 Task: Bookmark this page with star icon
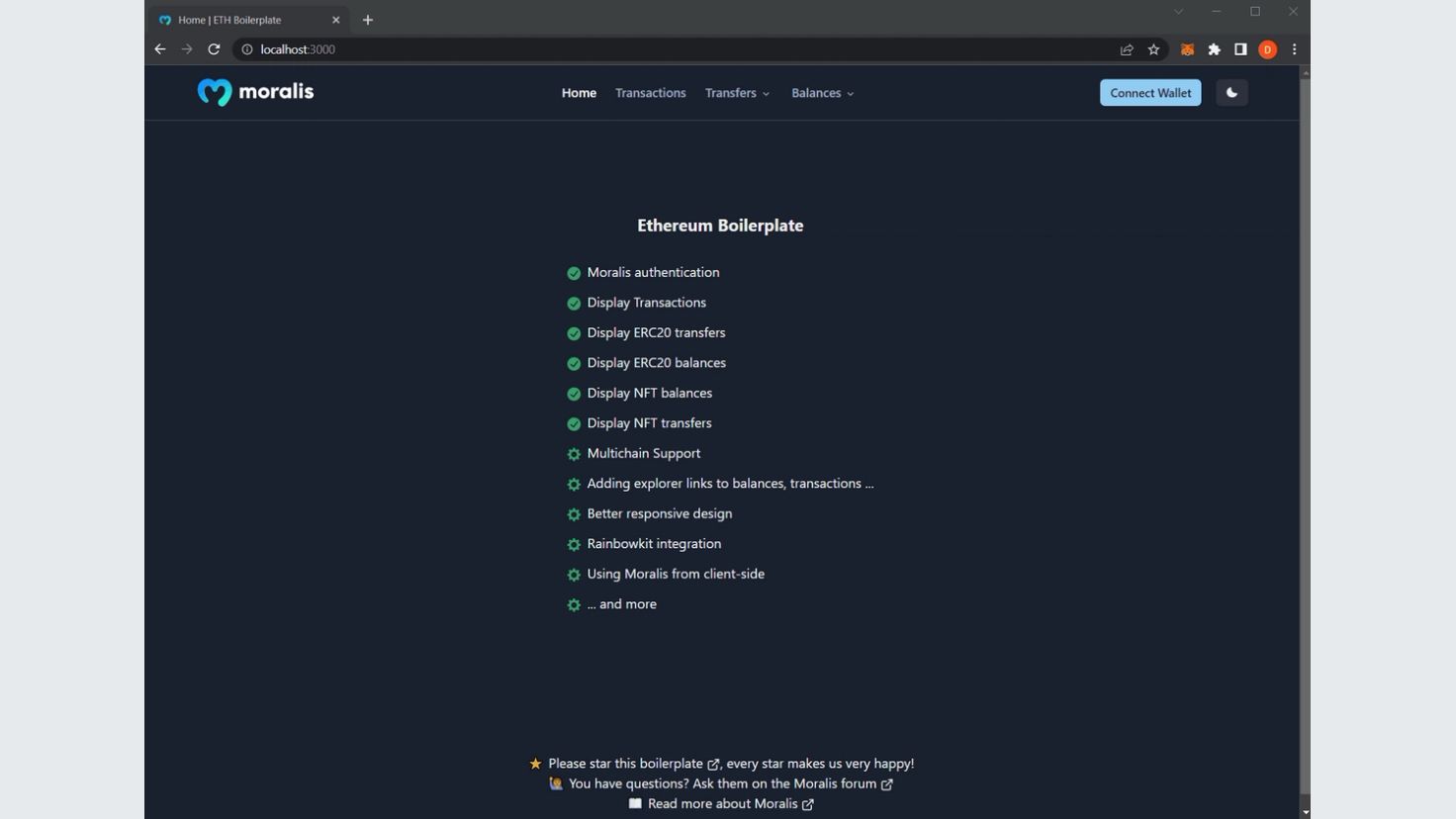[1153, 49]
